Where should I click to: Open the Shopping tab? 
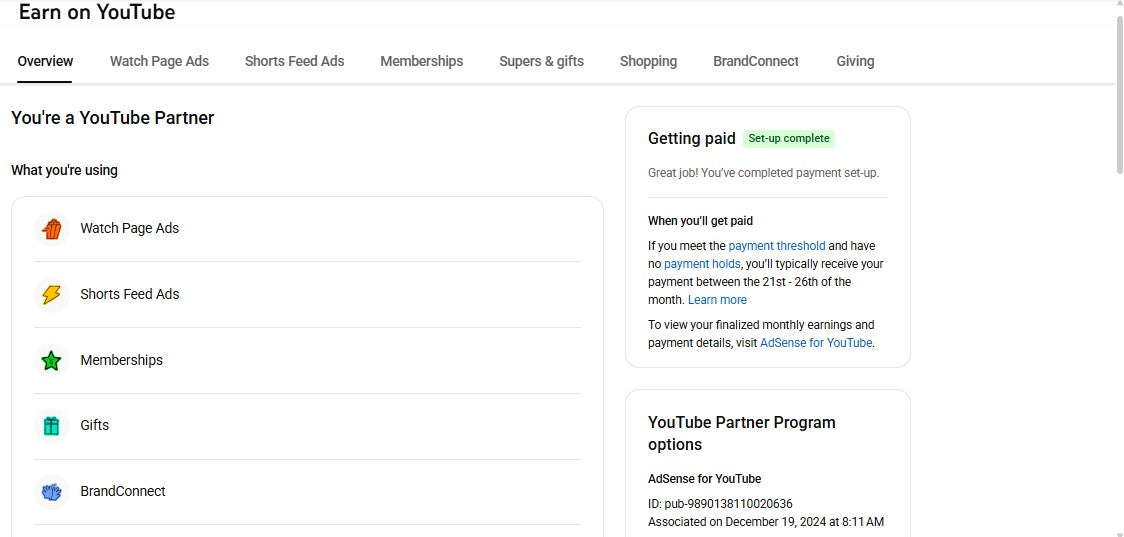(648, 61)
